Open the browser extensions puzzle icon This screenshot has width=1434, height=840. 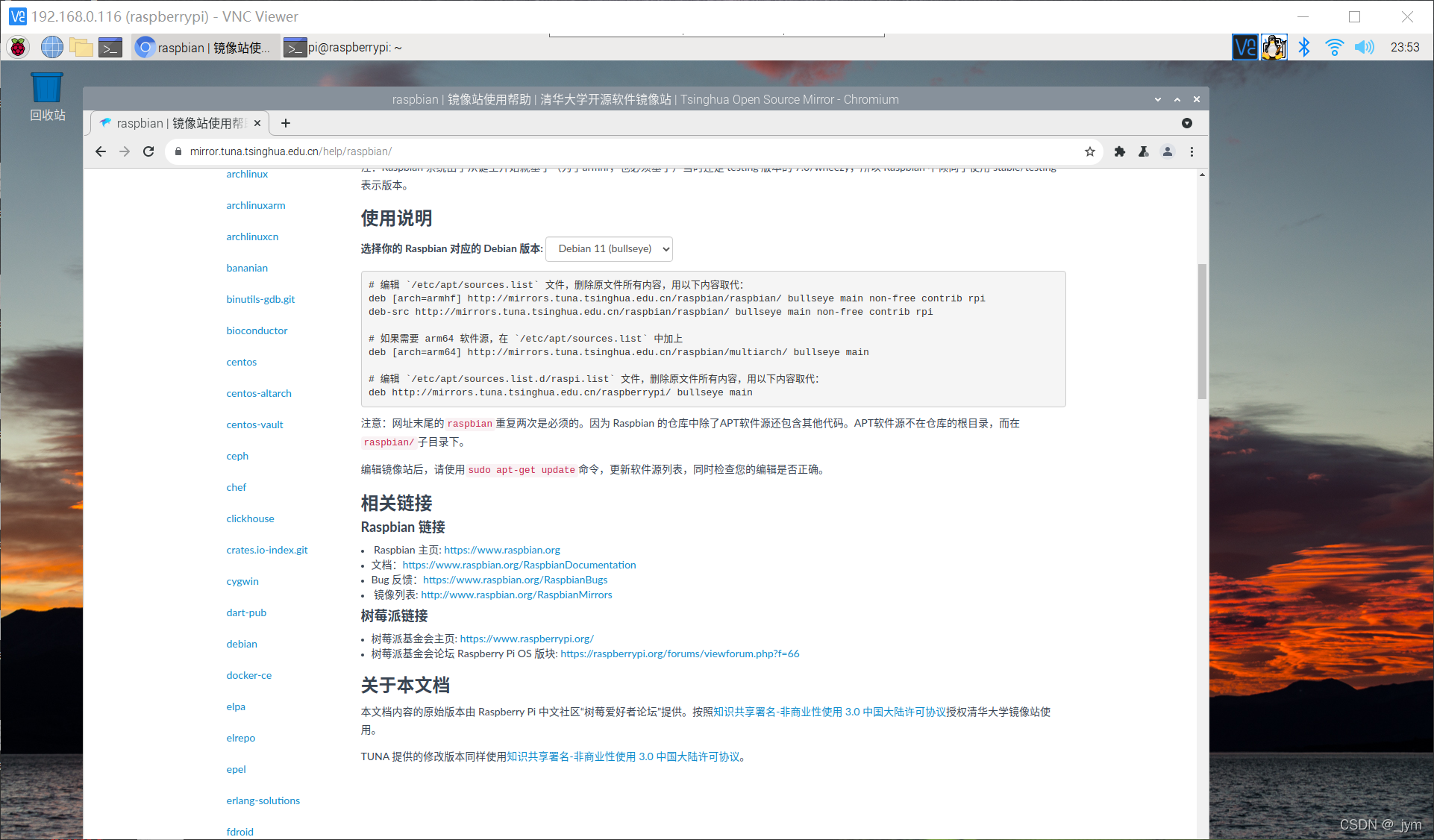(x=1119, y=151)
